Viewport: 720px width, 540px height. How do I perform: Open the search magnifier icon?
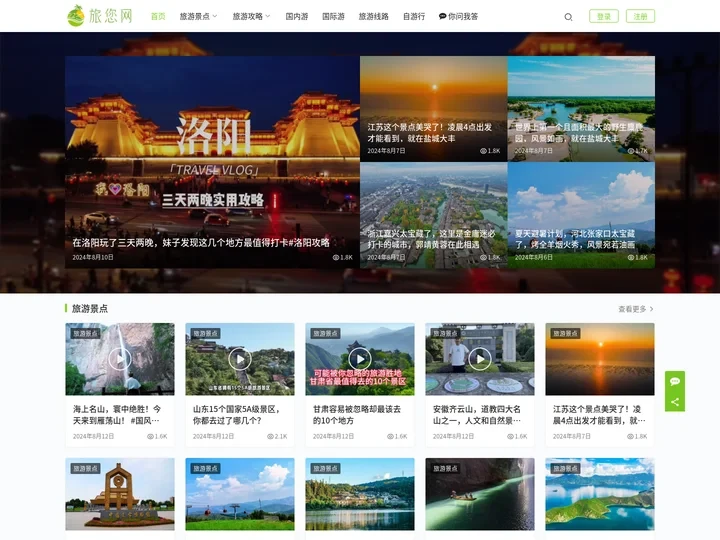tap(568, 17)
